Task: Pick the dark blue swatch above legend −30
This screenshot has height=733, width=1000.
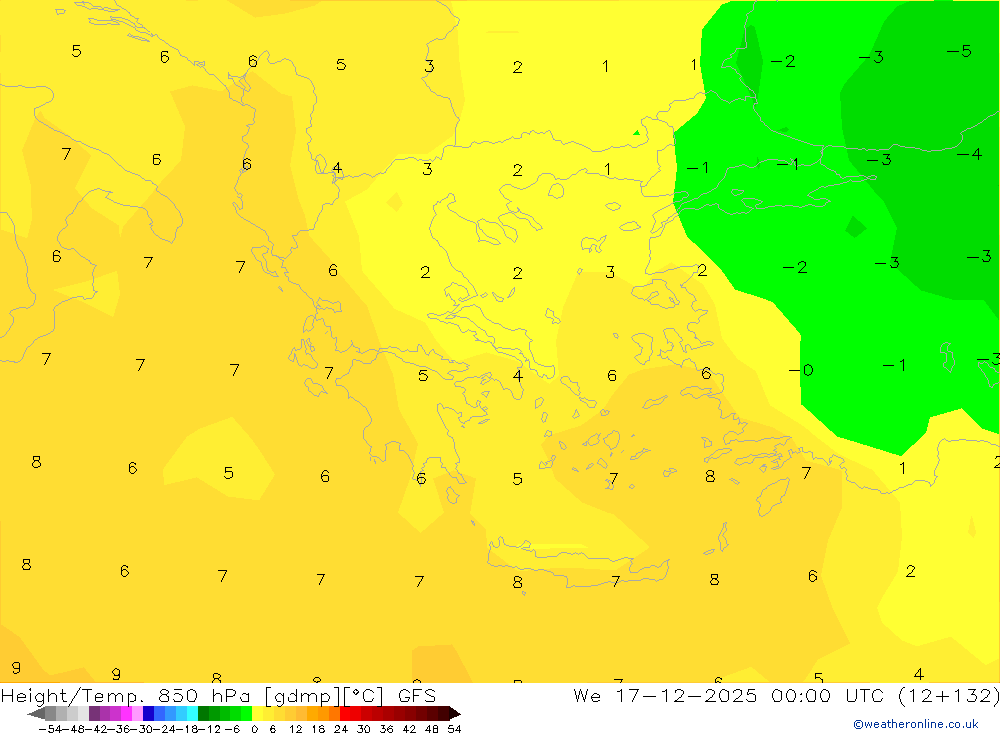Action: 148,713
